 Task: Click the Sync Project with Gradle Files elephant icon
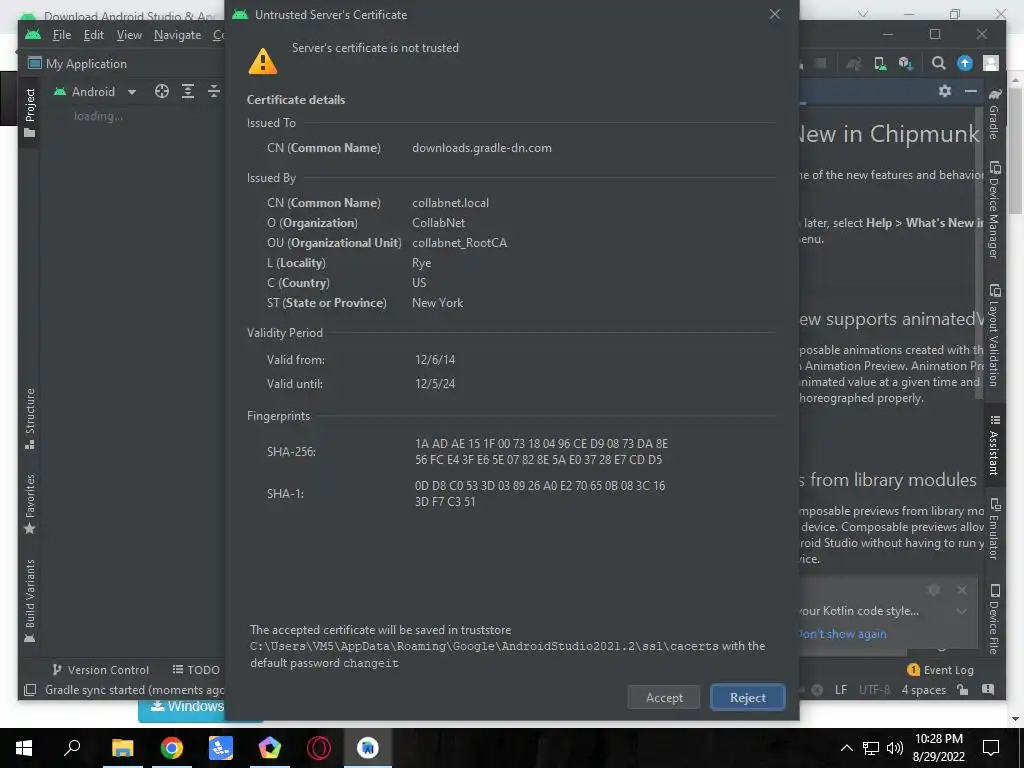[x=854, y=63]
